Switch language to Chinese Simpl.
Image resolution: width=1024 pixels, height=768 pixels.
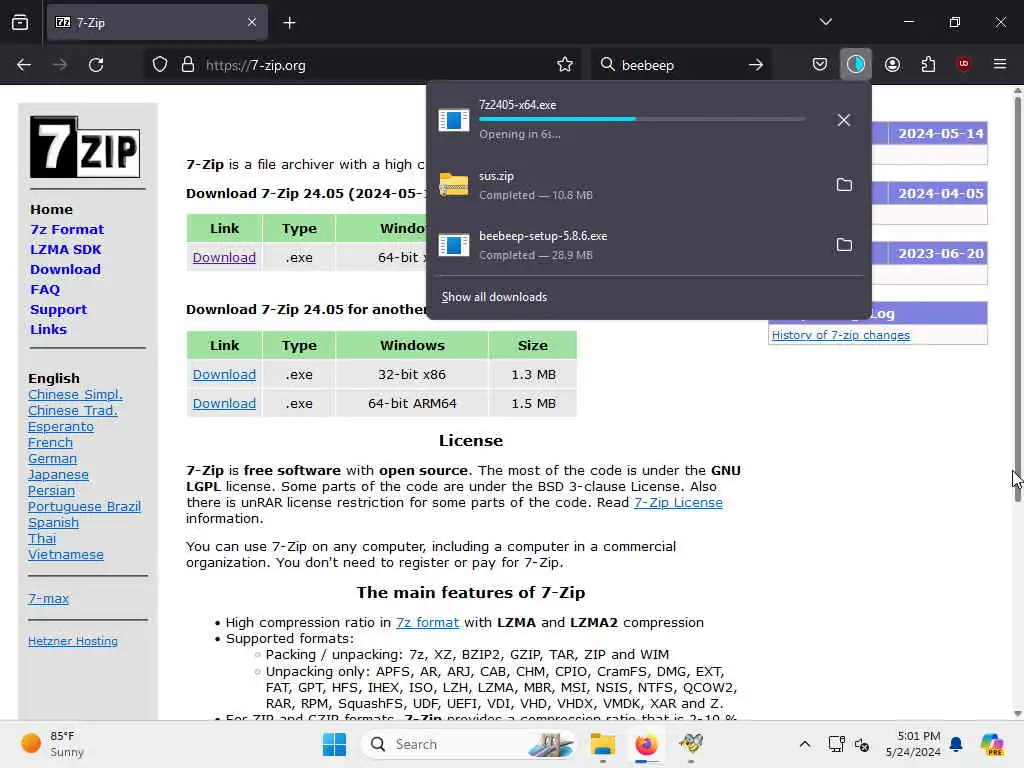coord(75,394)
